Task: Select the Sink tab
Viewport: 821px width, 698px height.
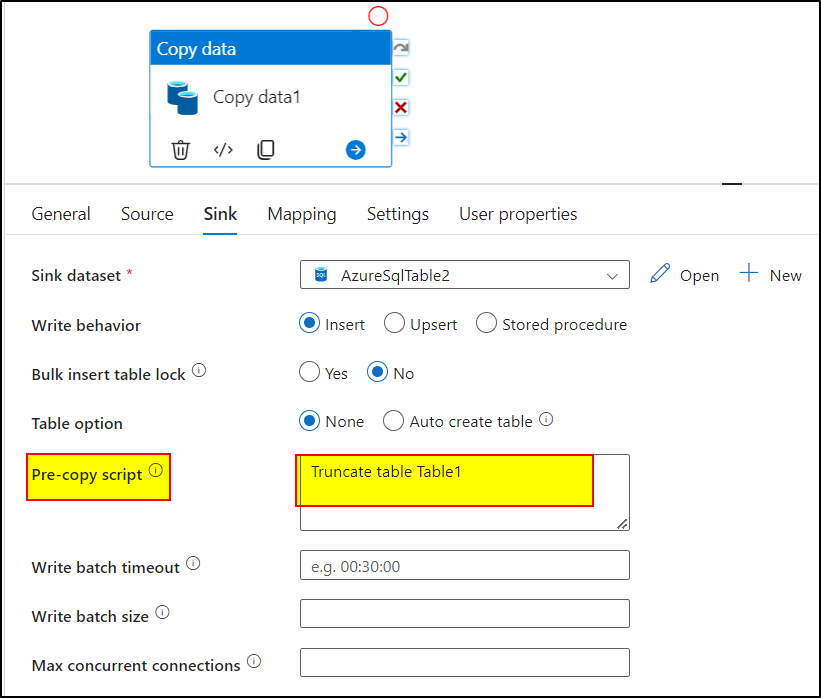Action: [220, 214]
